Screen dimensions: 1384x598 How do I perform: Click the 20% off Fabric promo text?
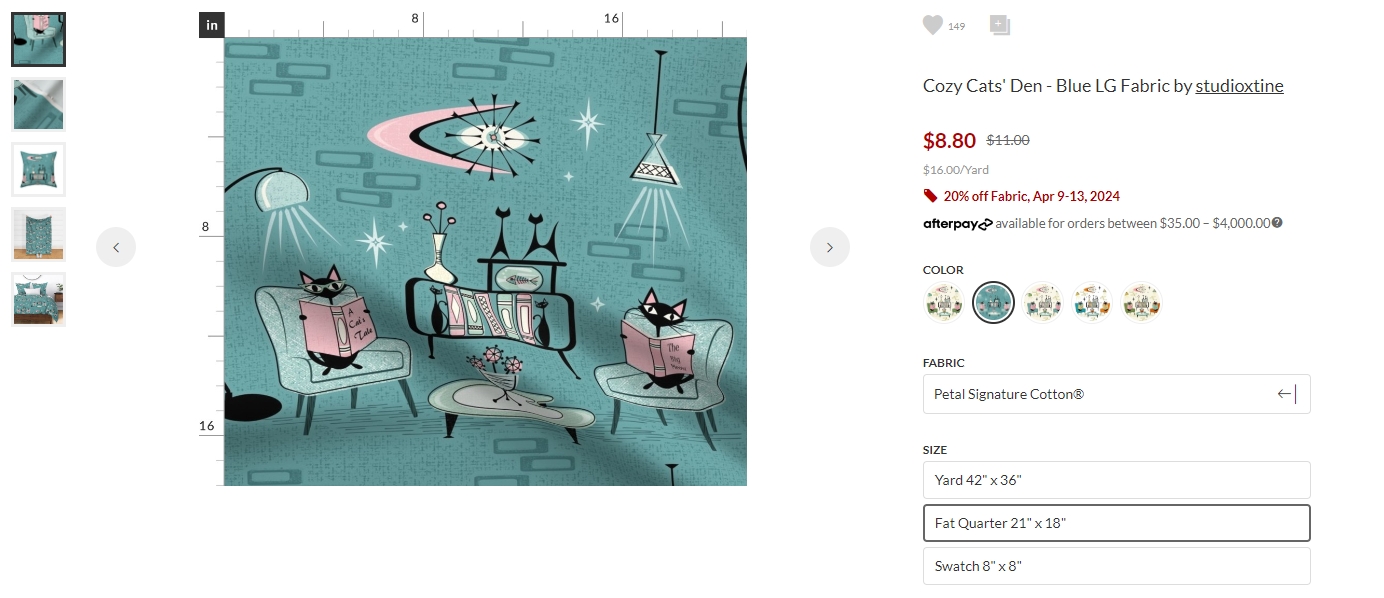1031,196
